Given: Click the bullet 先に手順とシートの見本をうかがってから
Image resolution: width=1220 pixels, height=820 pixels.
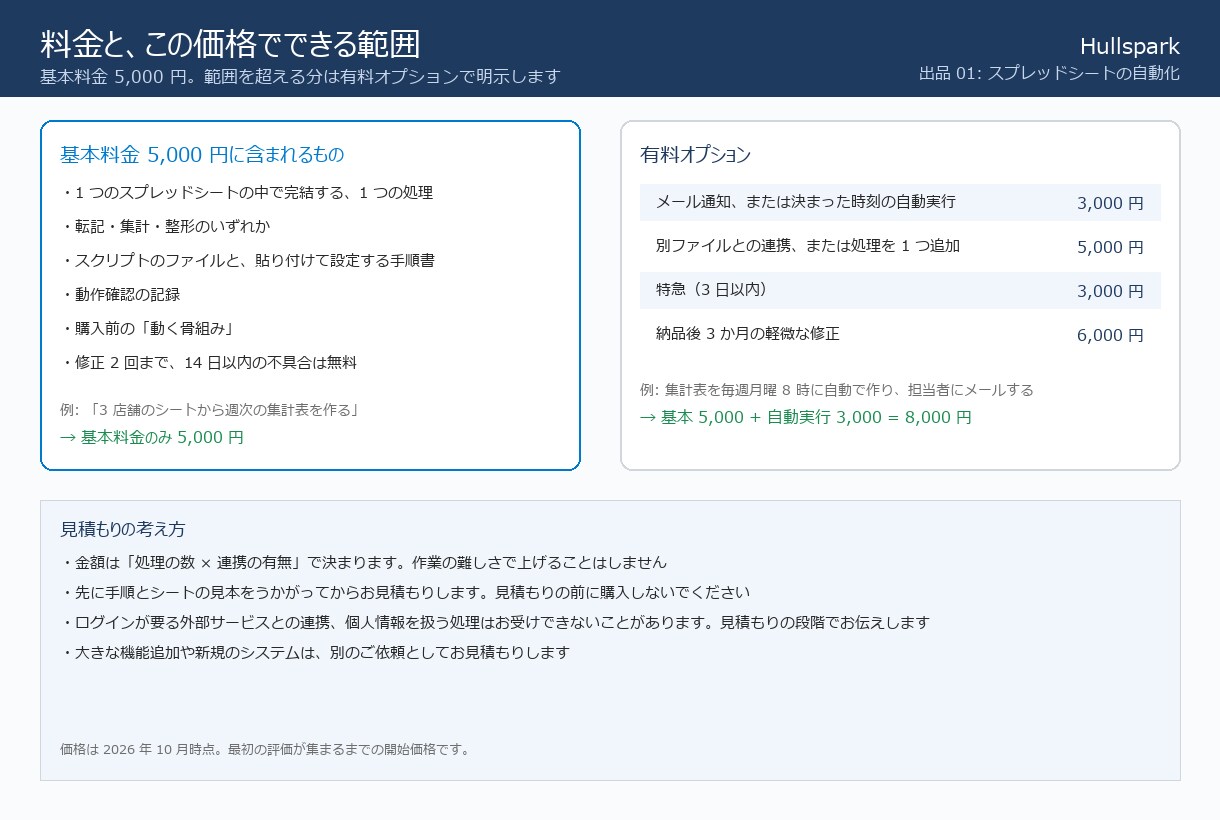Looking at the screenshot, I should [405, 592].
